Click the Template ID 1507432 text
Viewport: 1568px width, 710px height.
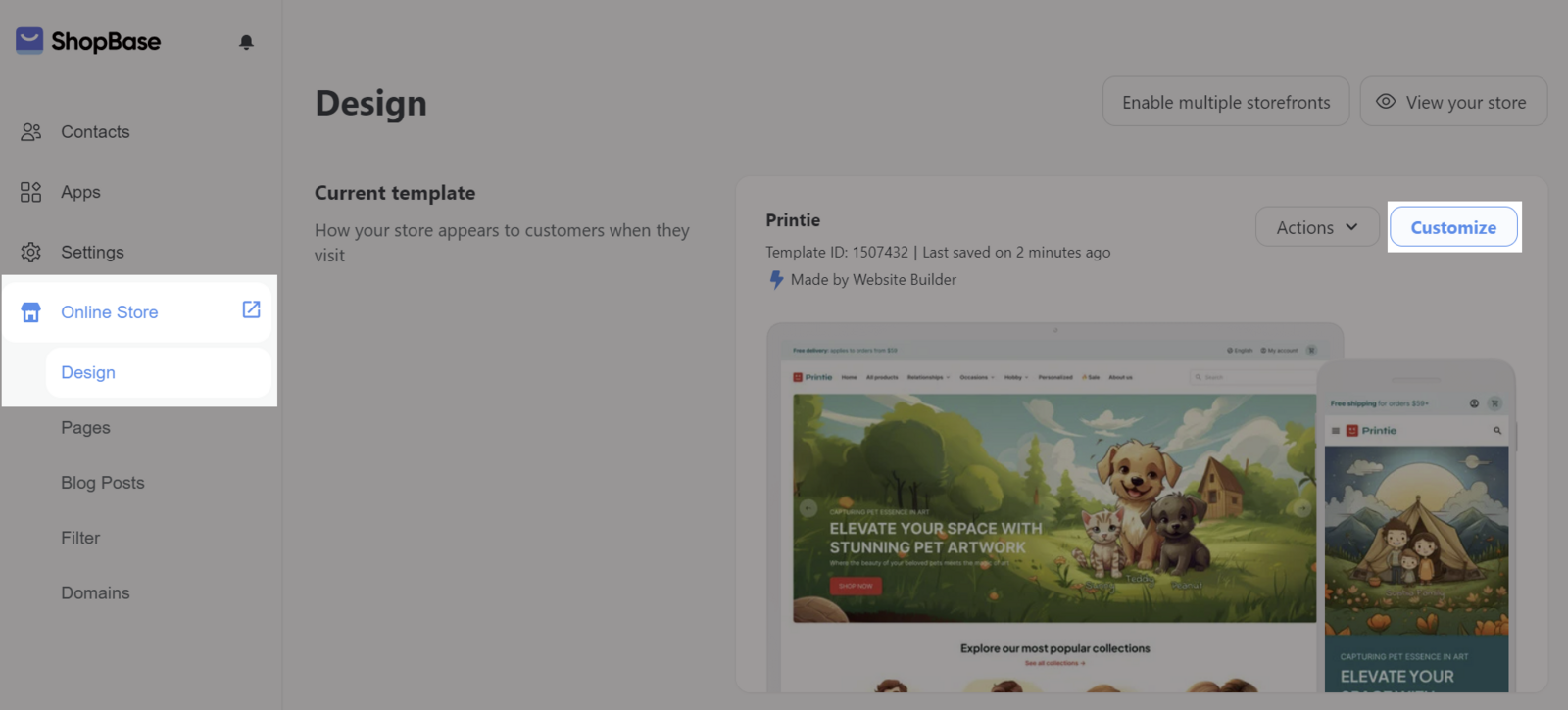pyautogui.click(x=837, y=252)
